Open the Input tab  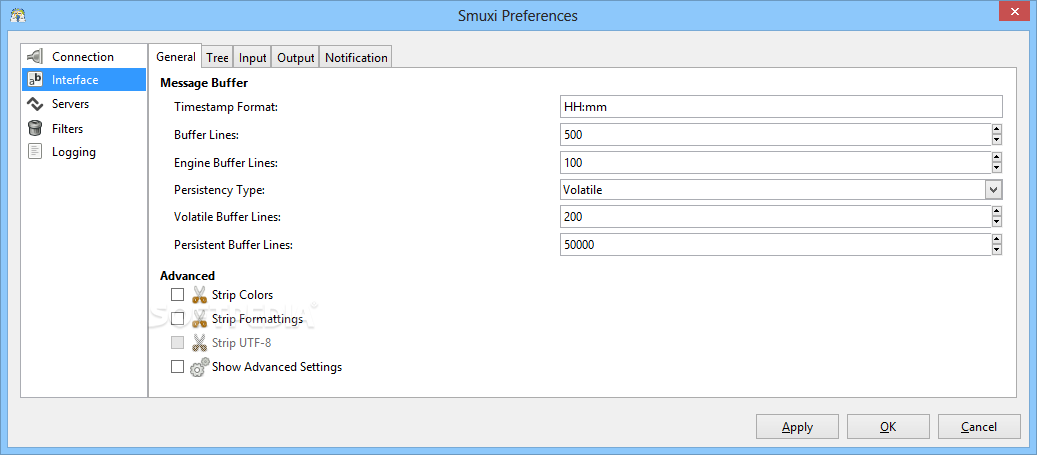coord(253,58)
